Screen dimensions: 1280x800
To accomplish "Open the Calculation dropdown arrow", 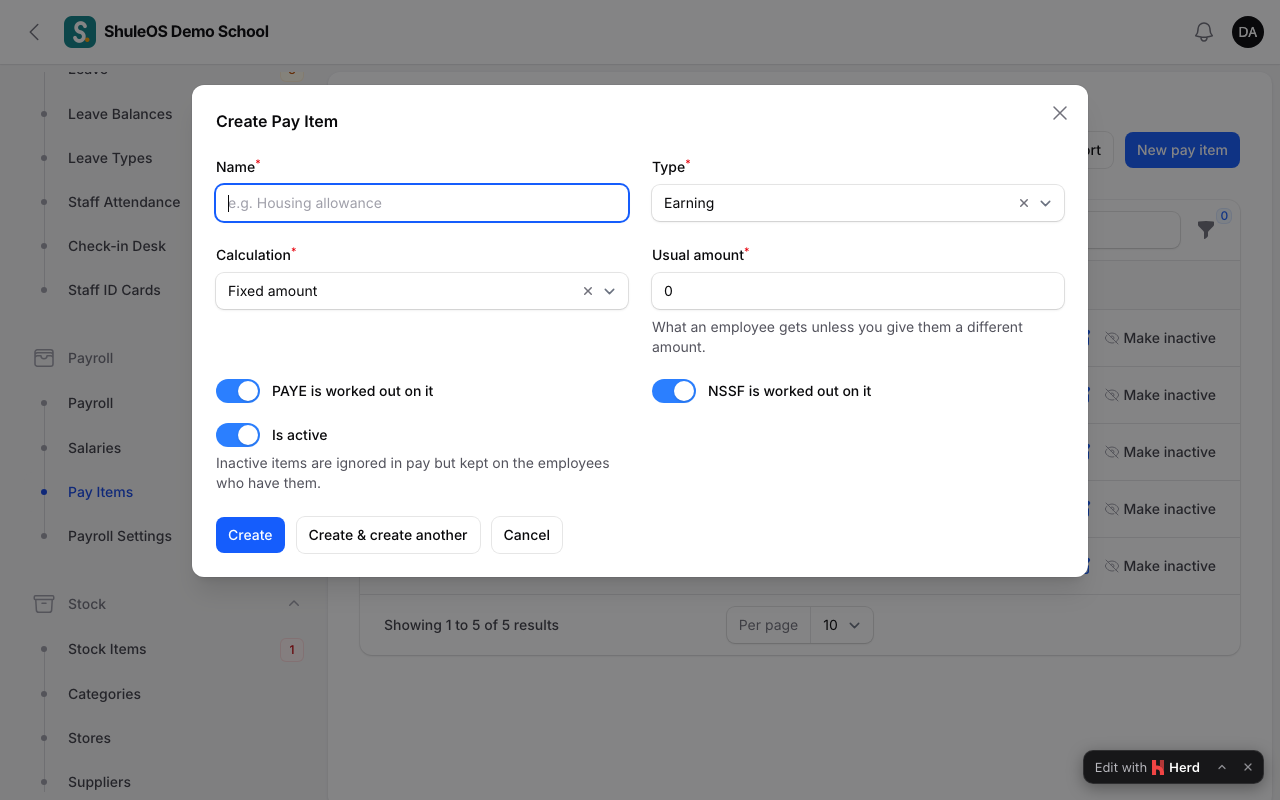I will coord(610,291).
